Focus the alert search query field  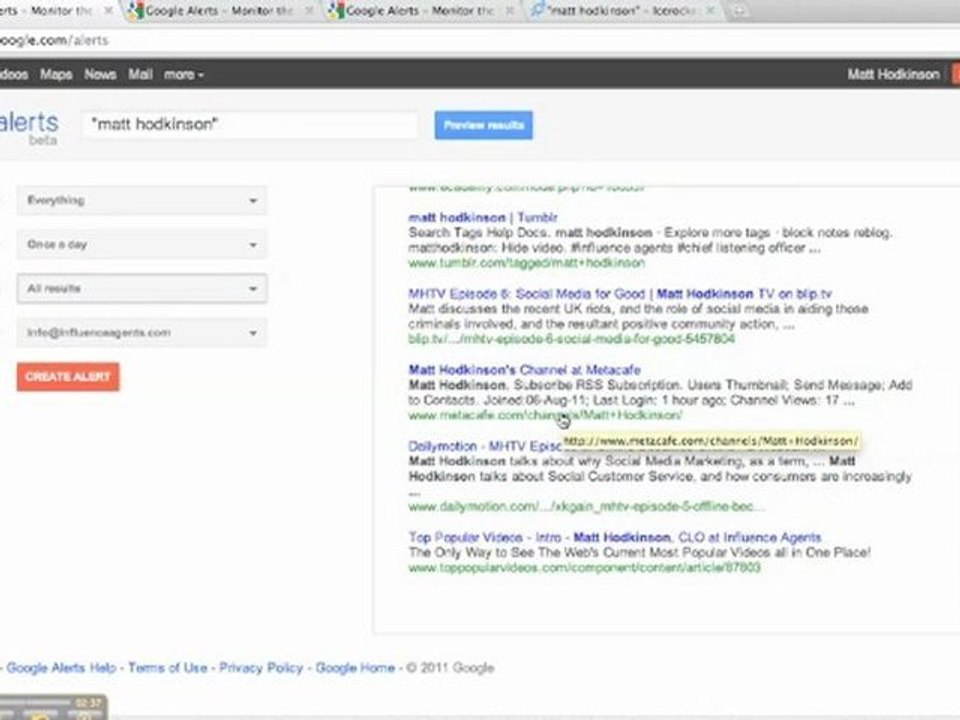(x=250, y=124)
